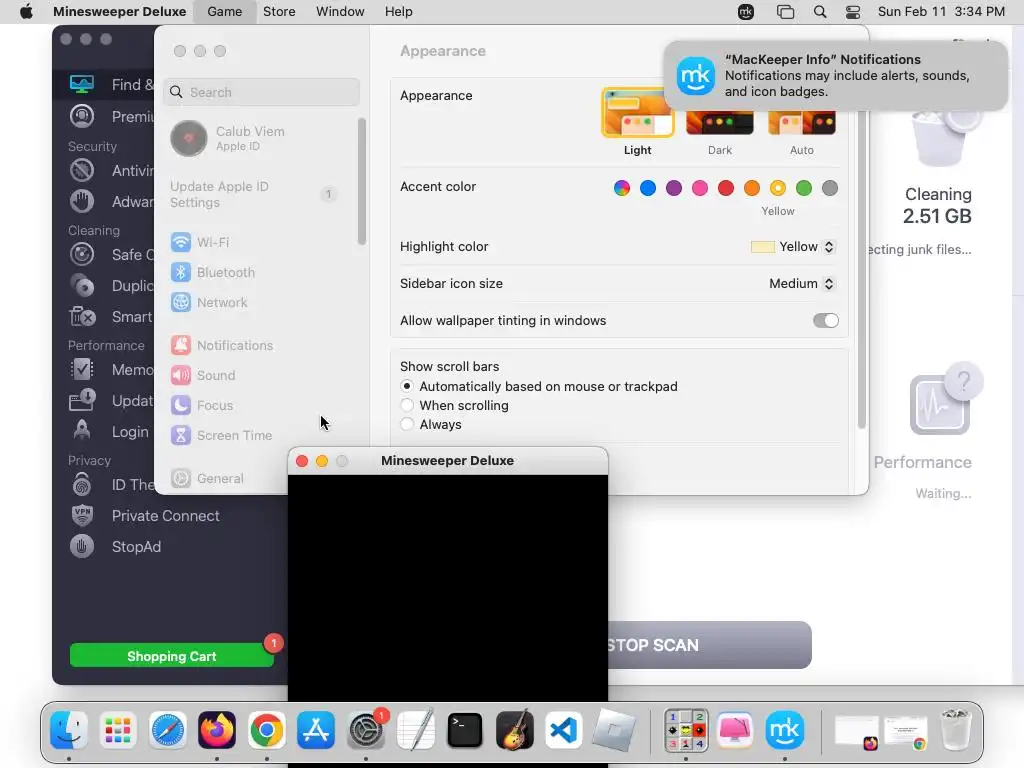Open the Highlight color Yellow dropdown

click(x=792, y=247)
